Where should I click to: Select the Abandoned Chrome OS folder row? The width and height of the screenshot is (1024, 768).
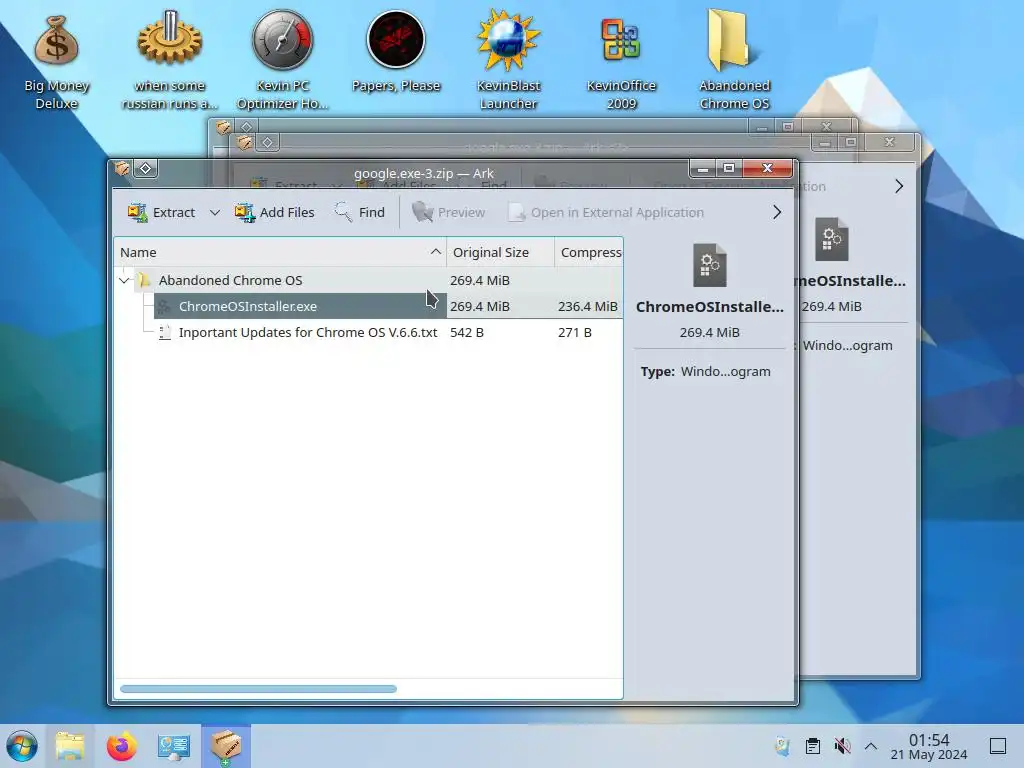pyautogui.click(x=369, y=280)
